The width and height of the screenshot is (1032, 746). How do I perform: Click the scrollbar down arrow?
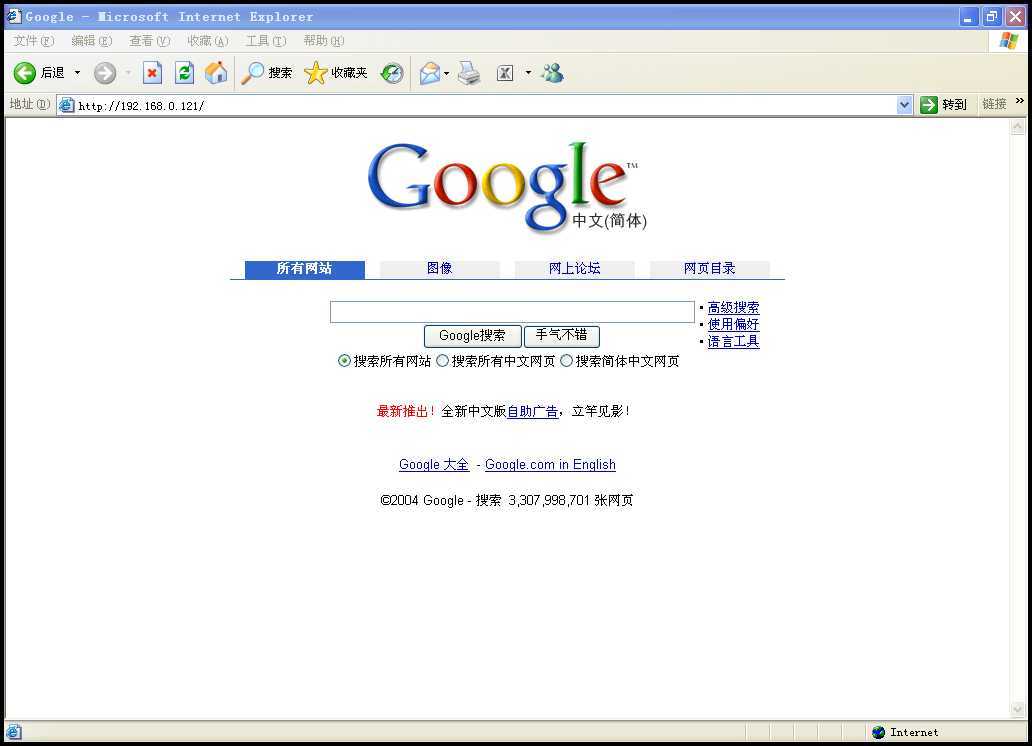point(1018,709)
